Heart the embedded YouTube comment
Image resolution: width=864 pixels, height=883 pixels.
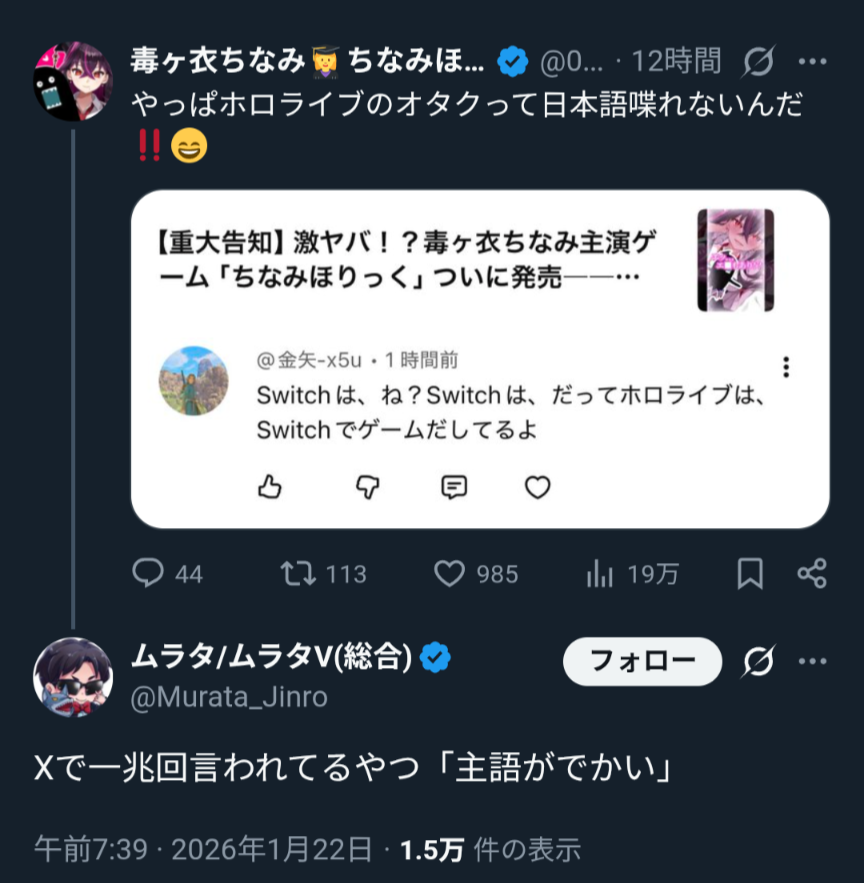[x=538, y=487]
